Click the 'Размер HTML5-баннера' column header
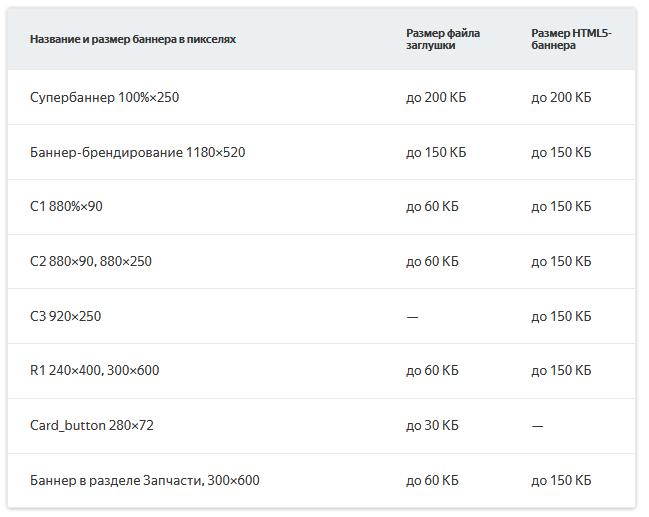The image size is (649, 517). tap(571, 39)
